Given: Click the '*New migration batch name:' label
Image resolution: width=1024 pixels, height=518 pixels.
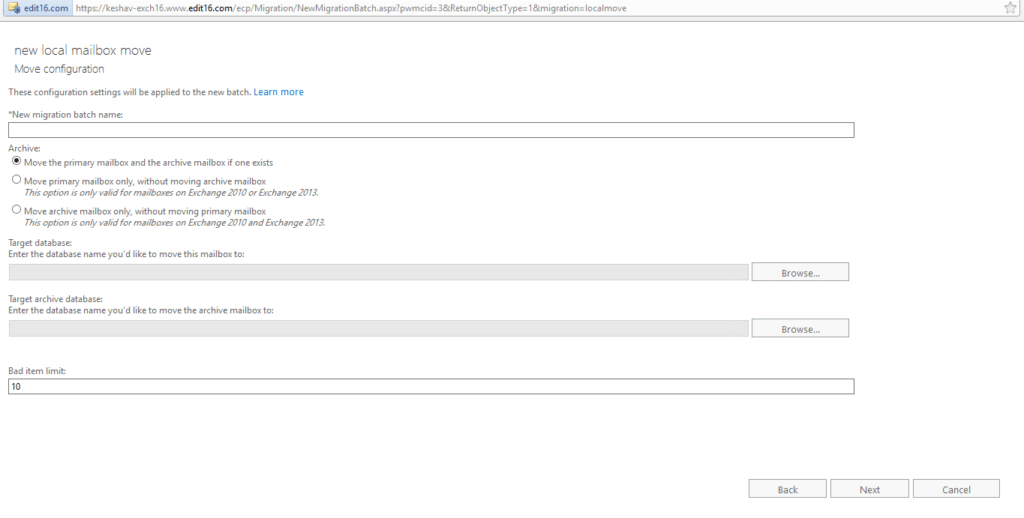Looking at the screenshot, I should coord(65,114).
